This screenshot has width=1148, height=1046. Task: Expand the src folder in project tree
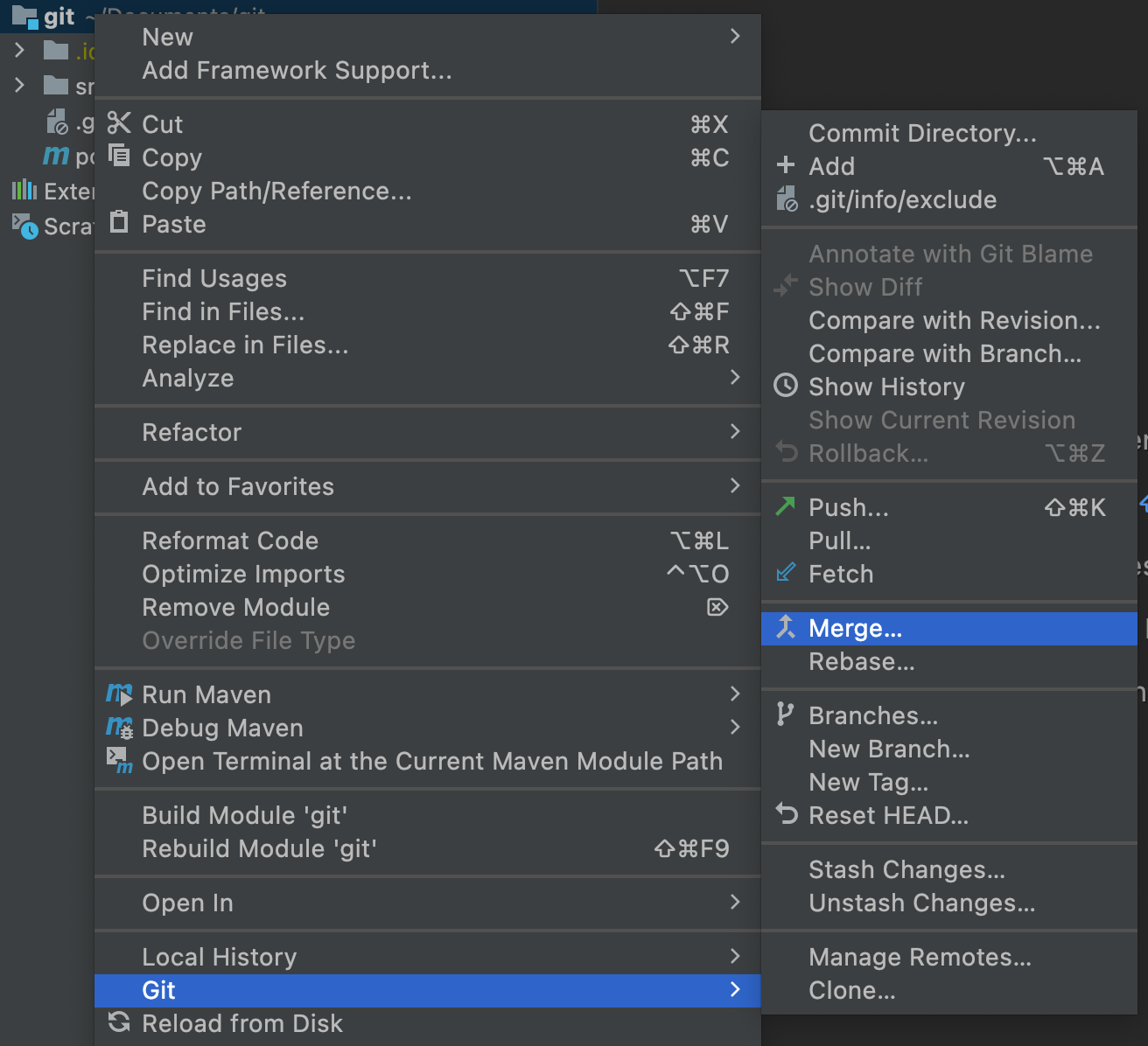(x=19, y=86)
